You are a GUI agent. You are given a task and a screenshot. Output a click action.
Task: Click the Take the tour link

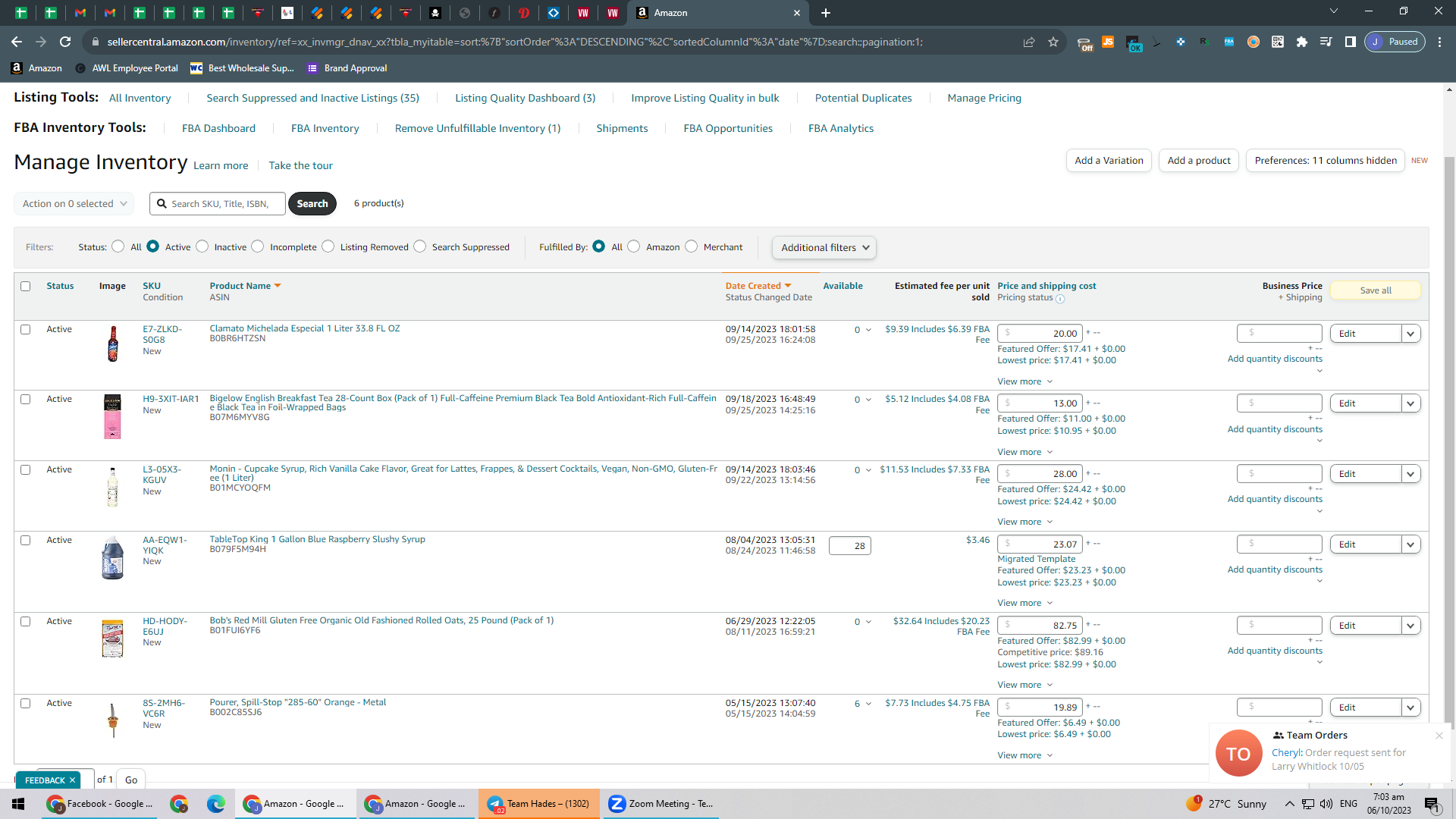(300, 165)
